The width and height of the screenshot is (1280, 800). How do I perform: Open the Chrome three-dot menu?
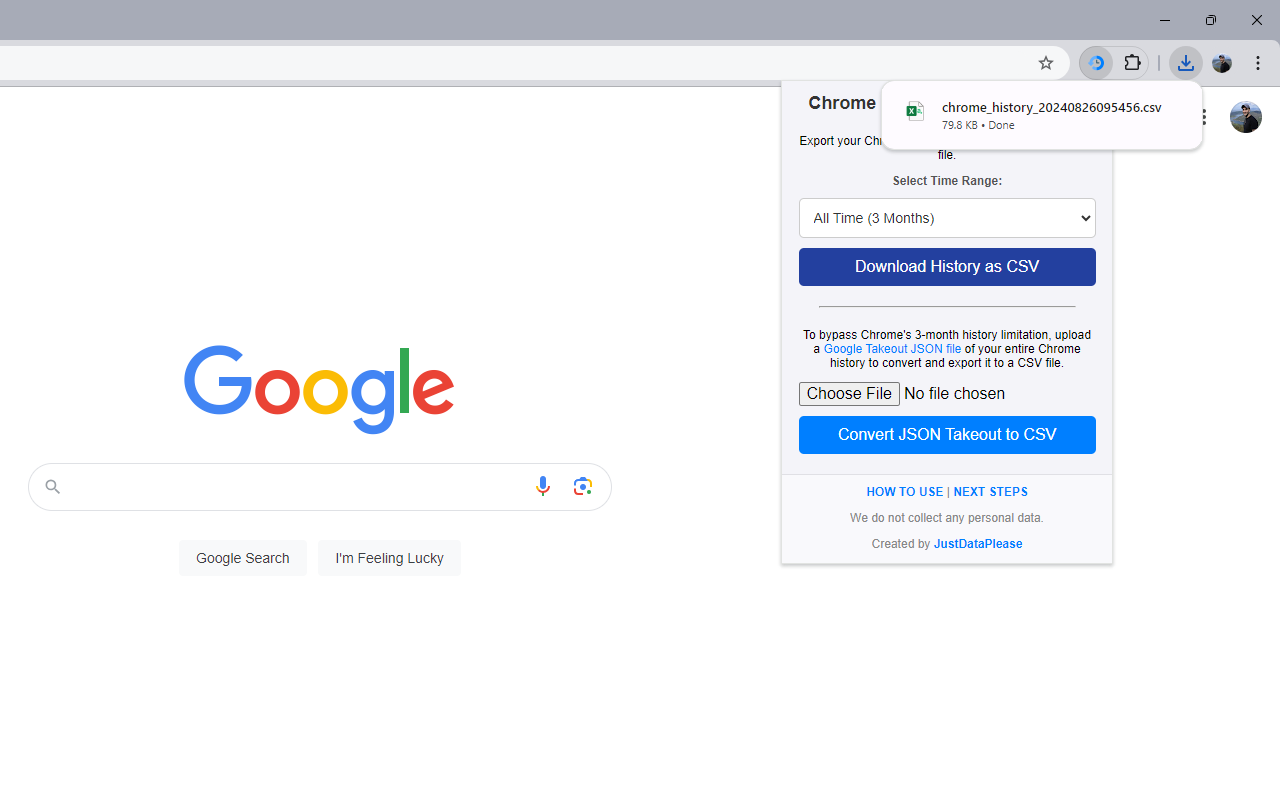[1258, 63]
